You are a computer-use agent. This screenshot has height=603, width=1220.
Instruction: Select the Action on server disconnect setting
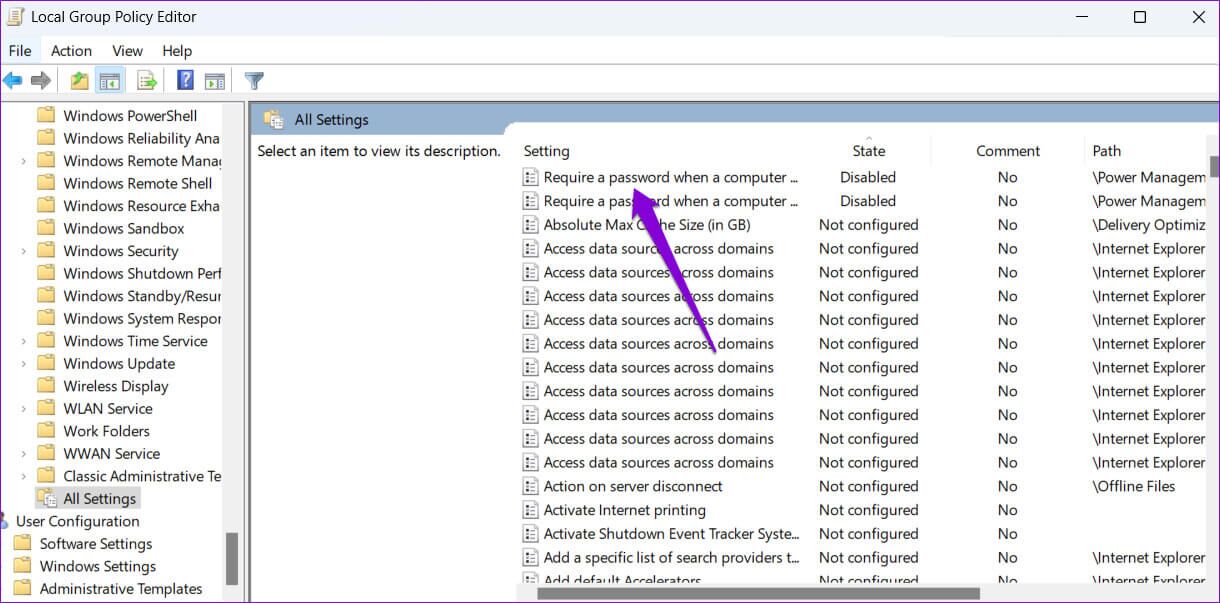633,486
